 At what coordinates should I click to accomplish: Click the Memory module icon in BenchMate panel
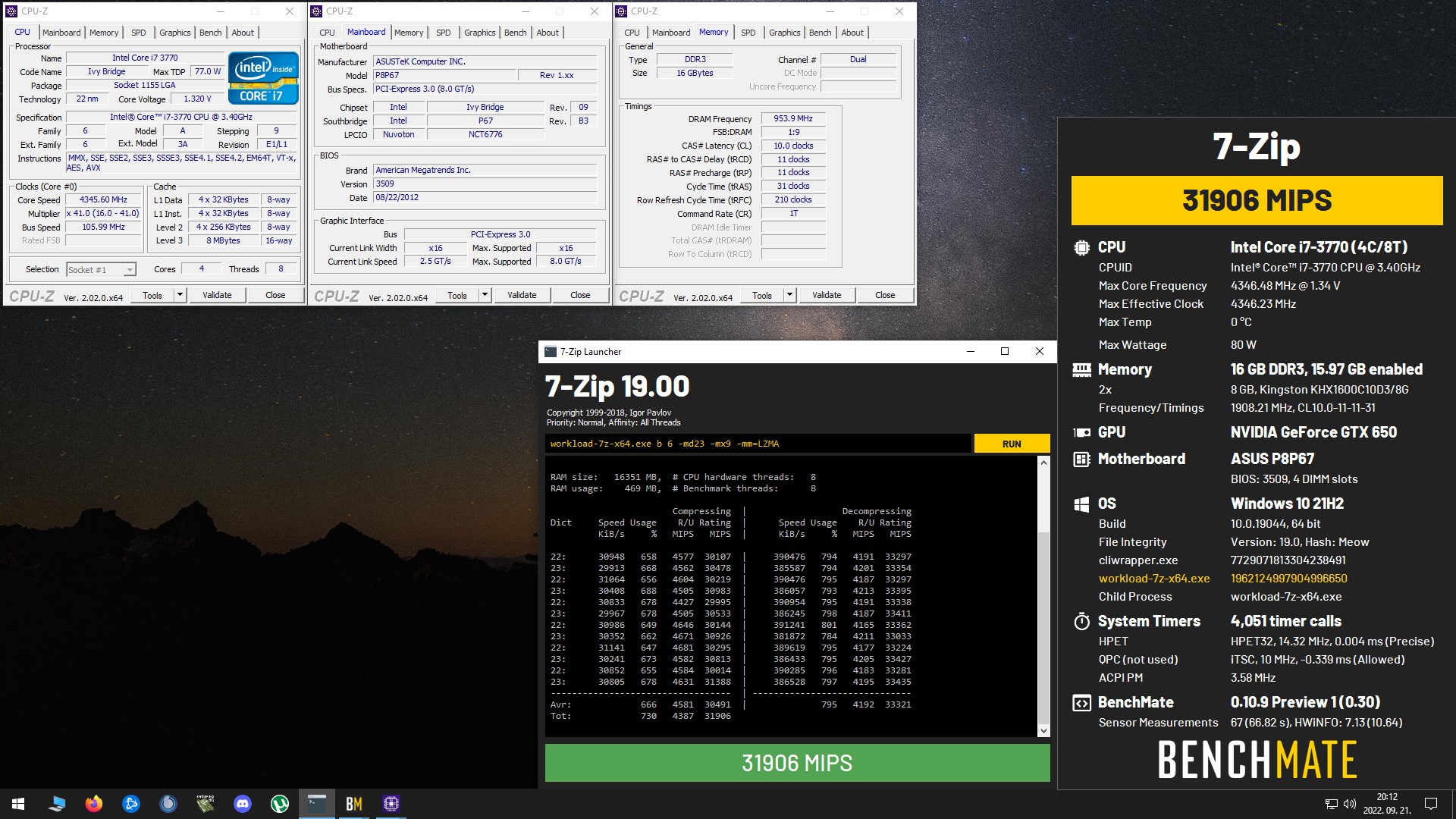[x=1081, y=369]
